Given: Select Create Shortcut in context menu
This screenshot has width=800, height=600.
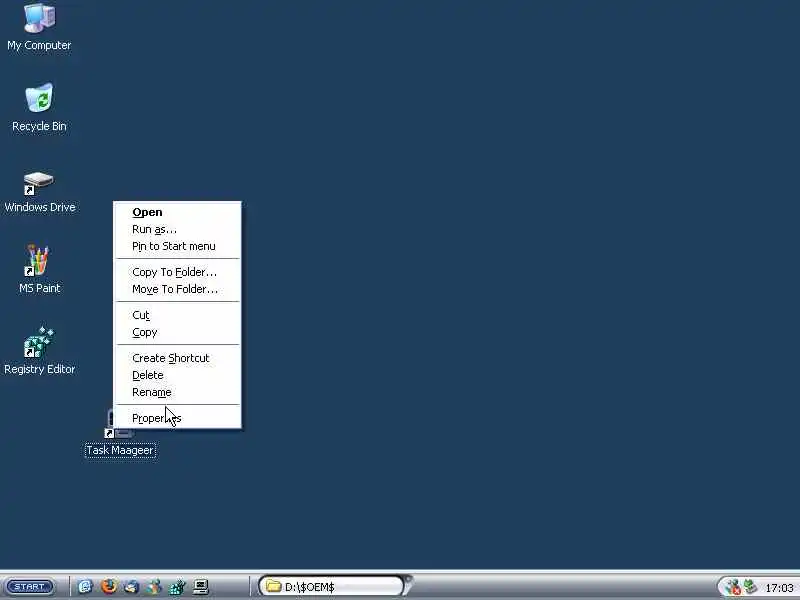Looking at the screenshot, I should click(177, 358).
